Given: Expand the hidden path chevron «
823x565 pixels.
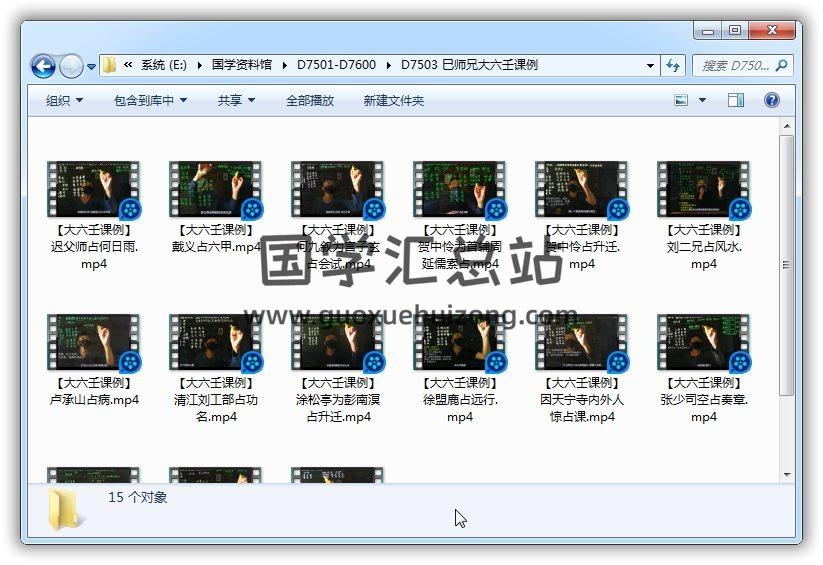Looking at the screenshot, I should click(128, 65).
